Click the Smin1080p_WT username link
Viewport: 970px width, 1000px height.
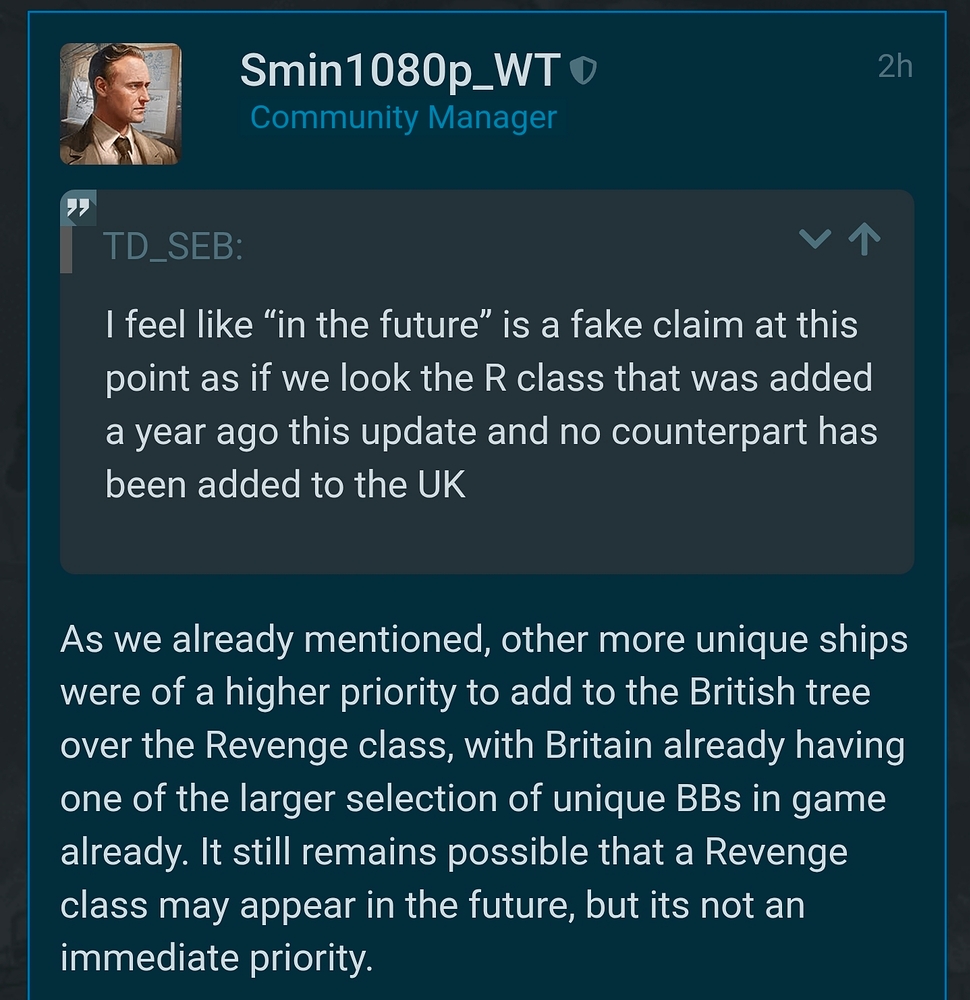[400, 68]
